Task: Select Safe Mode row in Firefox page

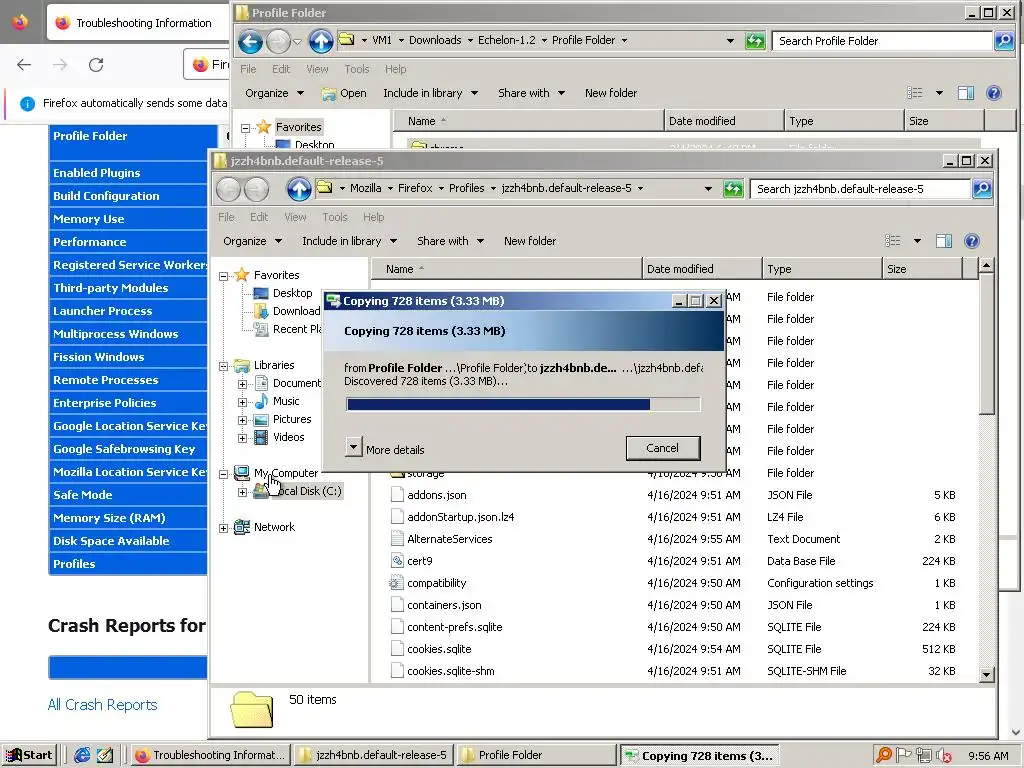Action: (128, 494)
